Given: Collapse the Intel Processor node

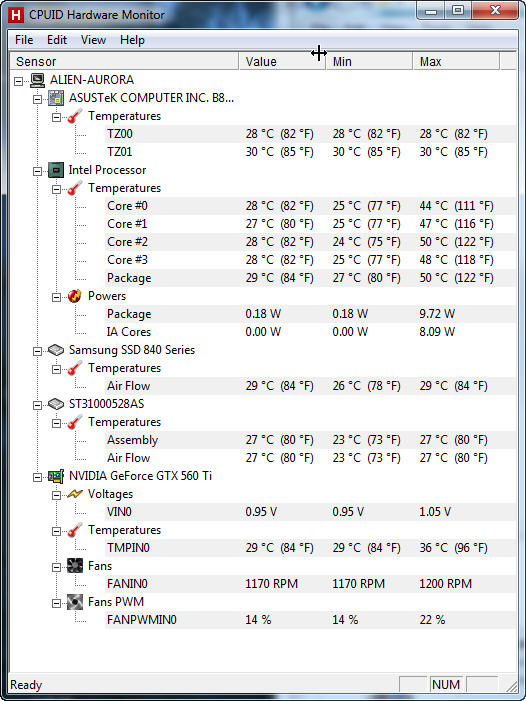Looking at the screenshot, I should [38, 171].
